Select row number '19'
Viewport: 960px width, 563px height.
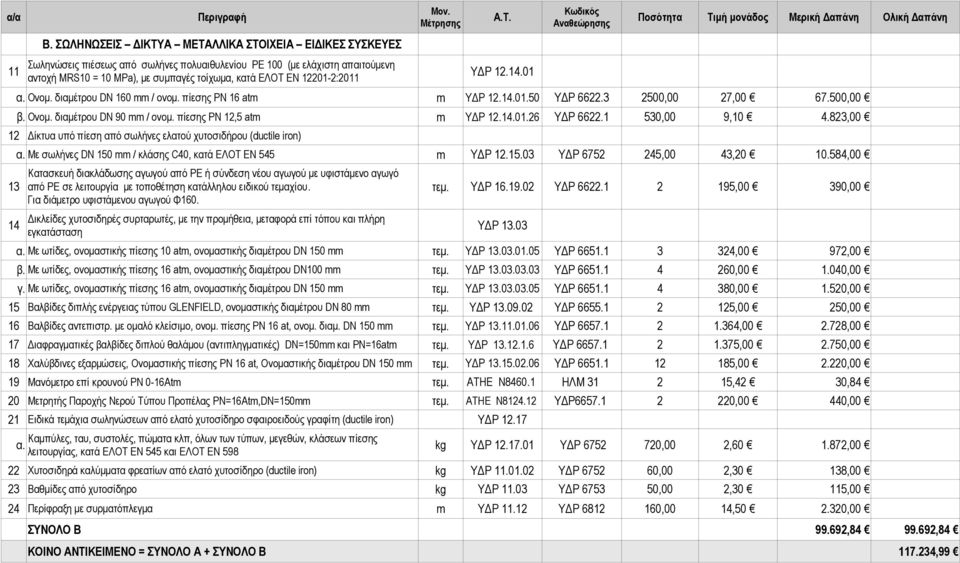pyautogui.click(x=13, y=382)
